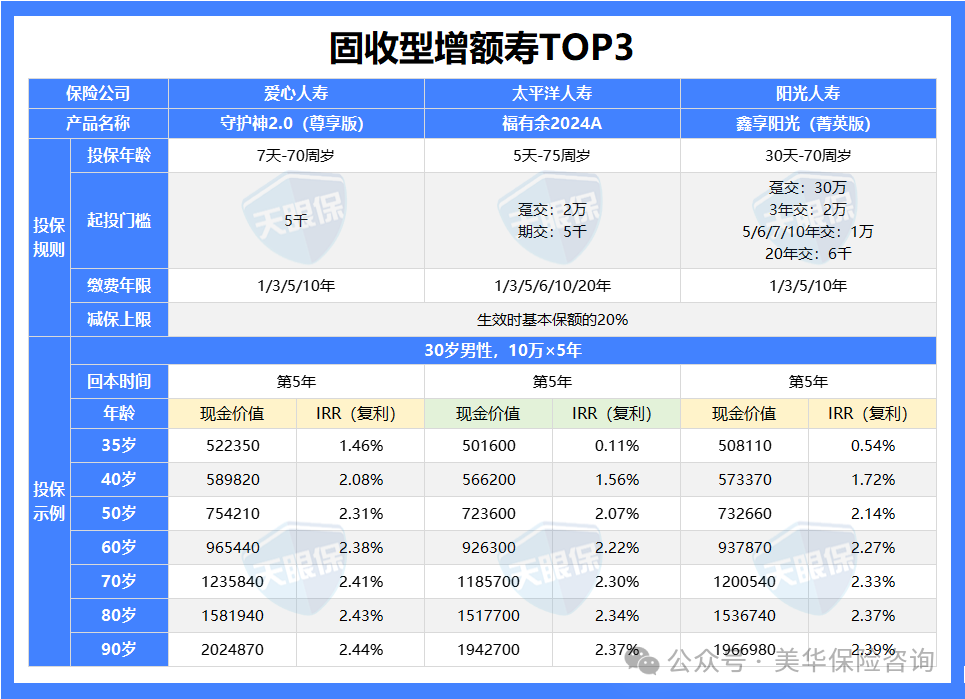Viewport: 965px width, 699px height.
Task: Click the 30岁男性，10万×5年 banner
Action: point(502,351)
